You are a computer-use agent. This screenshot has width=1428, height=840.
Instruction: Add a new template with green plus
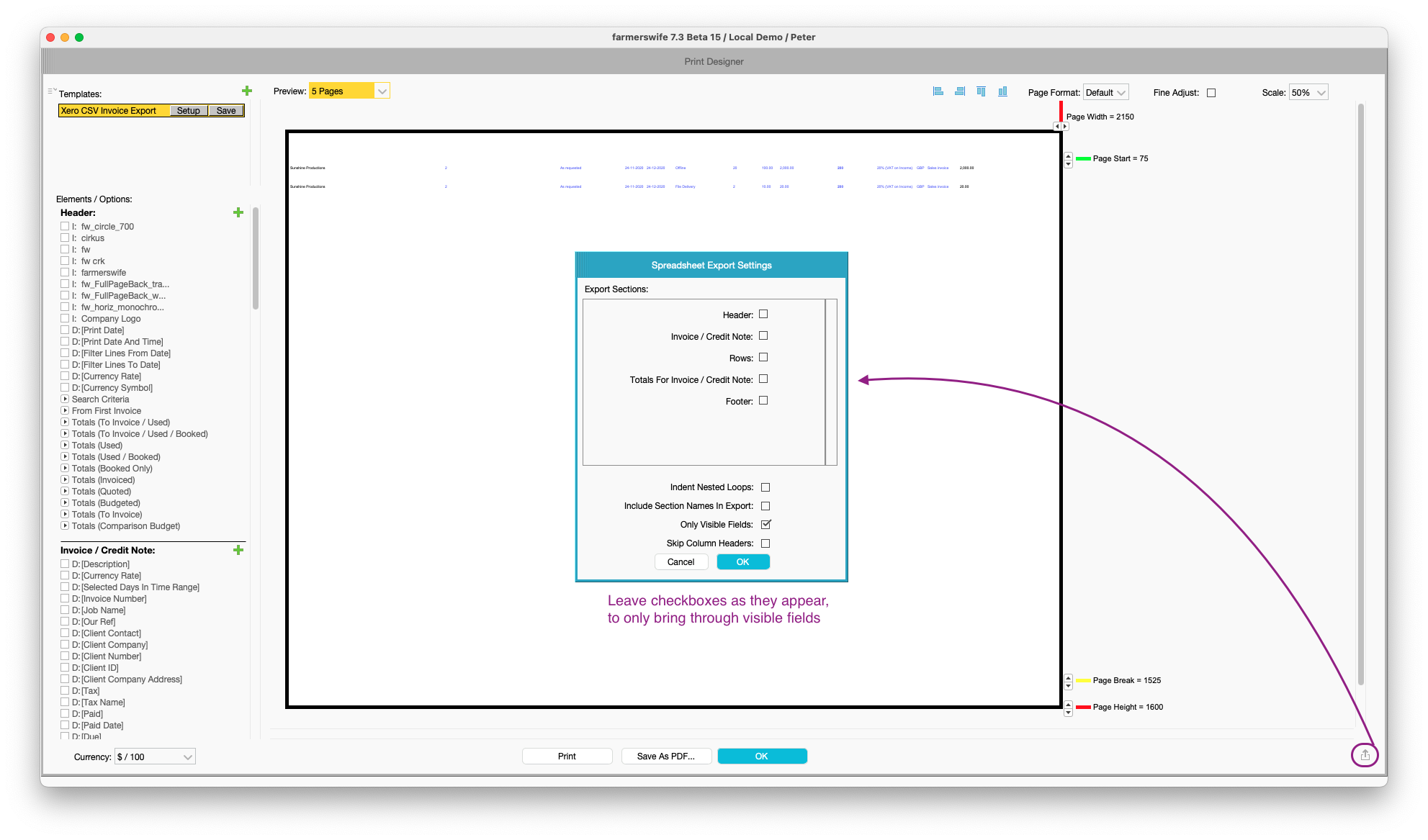pos(247,91)
